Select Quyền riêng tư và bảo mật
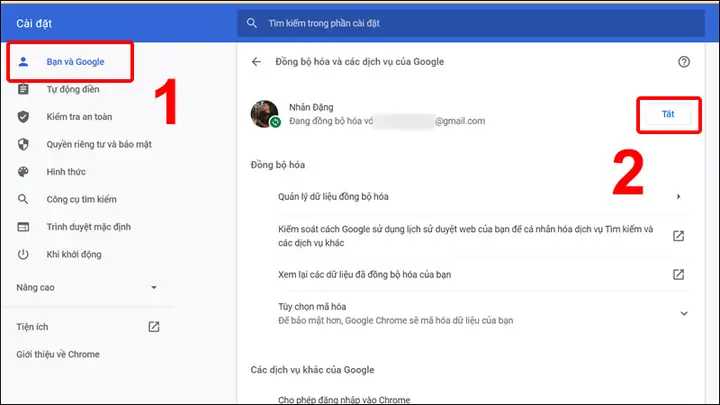Viewport: 720px width, 405px height. coord(99,144)
